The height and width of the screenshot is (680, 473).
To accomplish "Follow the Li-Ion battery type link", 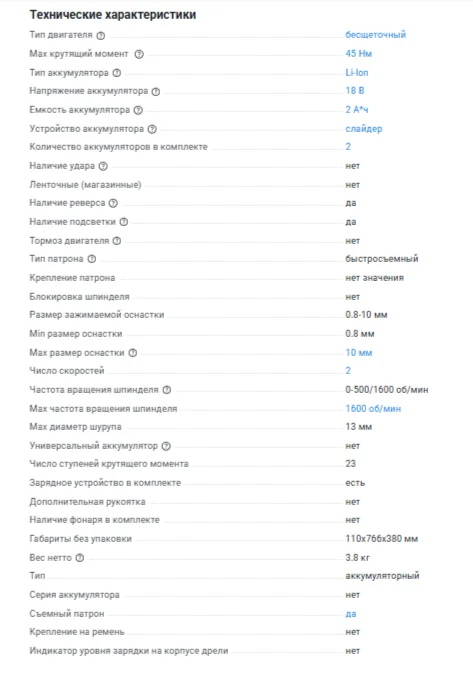I will [356, 72].
